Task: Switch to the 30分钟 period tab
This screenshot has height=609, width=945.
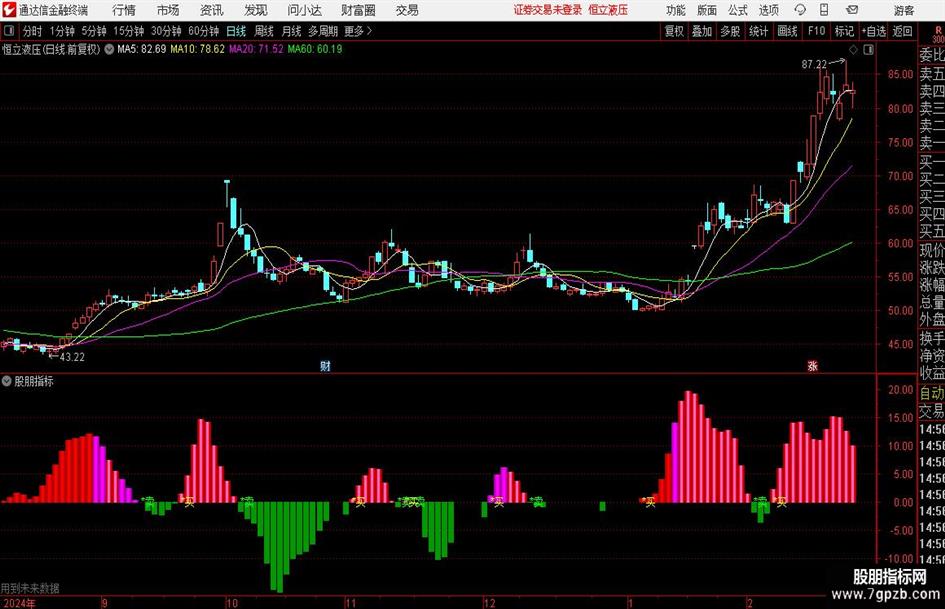Action: 166,31
